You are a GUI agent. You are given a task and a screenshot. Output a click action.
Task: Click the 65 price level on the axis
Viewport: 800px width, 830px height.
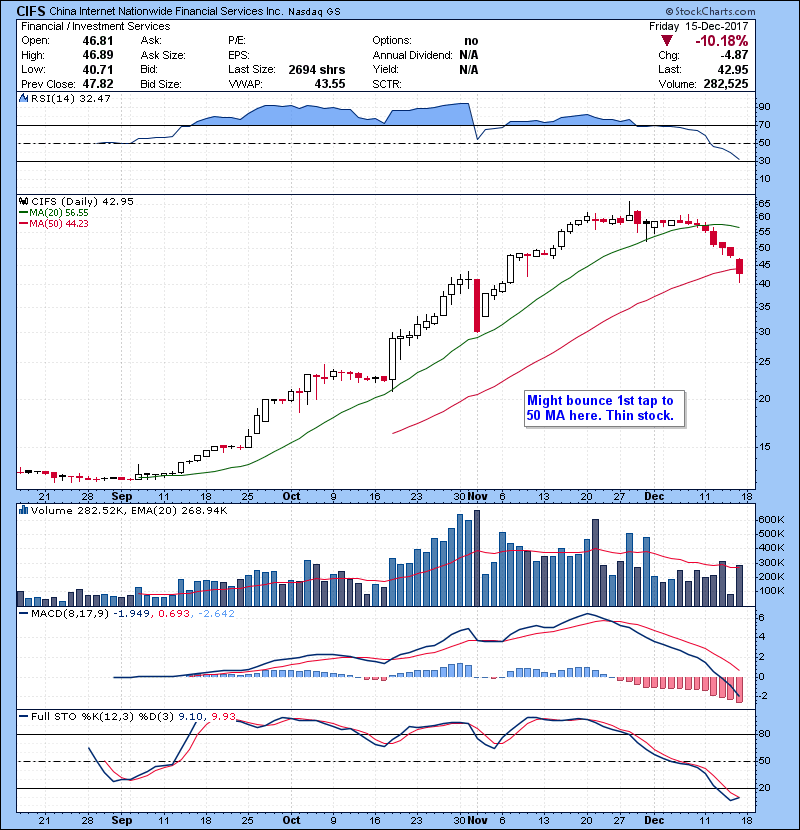coord(764,204)
